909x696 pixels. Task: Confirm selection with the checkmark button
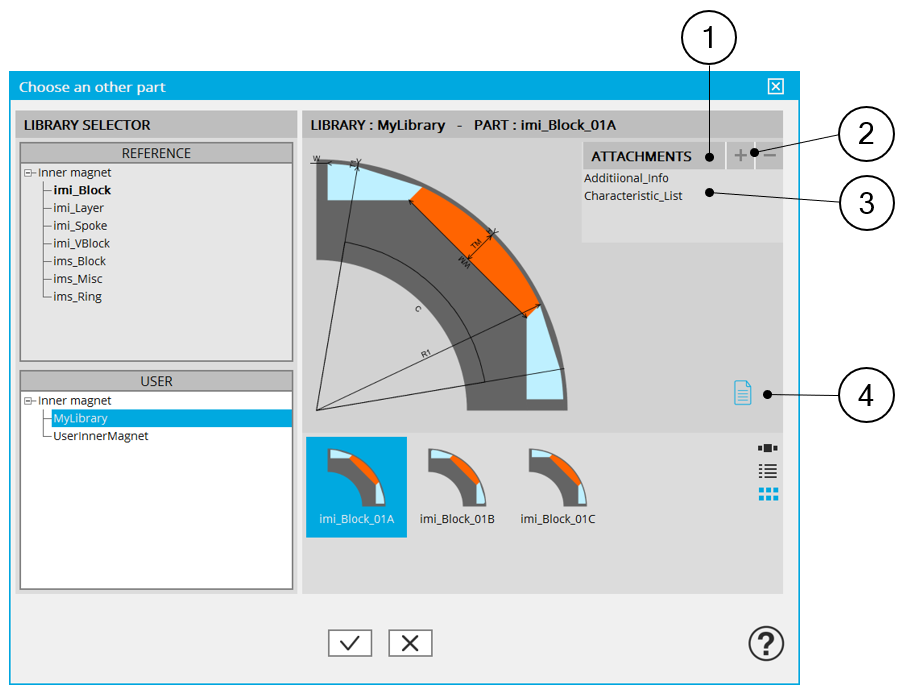(349, 643)
